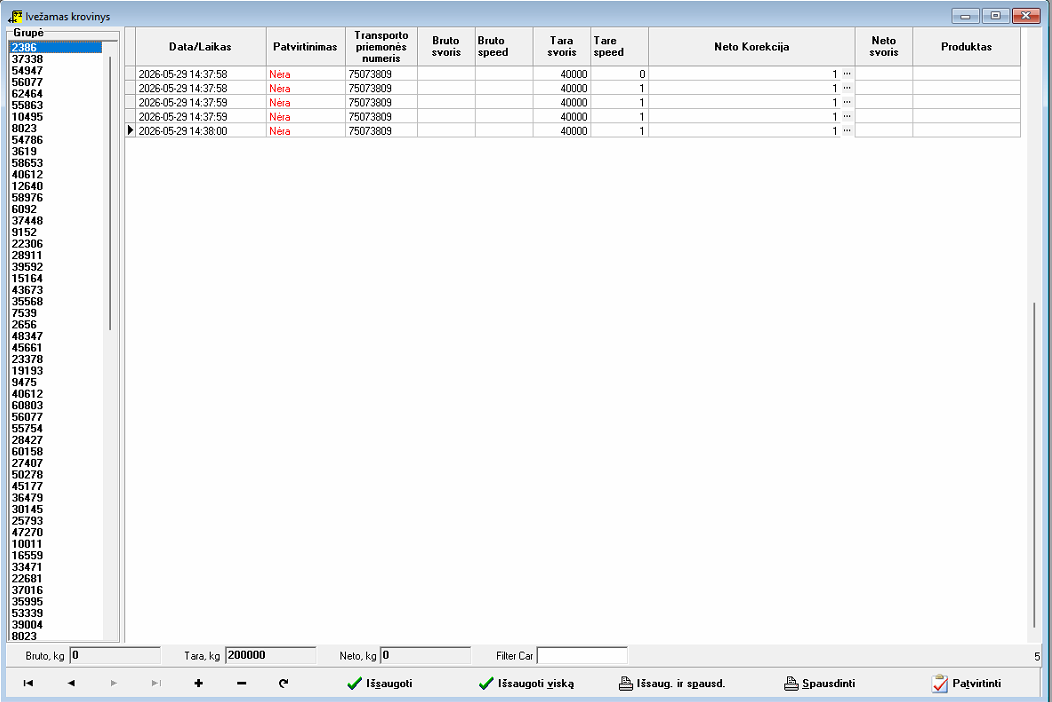Select group 37448 in Grupė list
Image resolution: width=1052 pixels, height=702 pixels.
(56, 221)
